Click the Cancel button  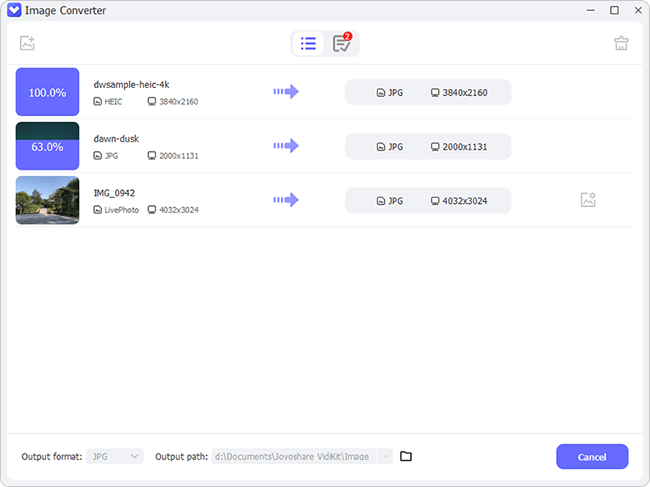pyautogui.click(x=592, y=457)
